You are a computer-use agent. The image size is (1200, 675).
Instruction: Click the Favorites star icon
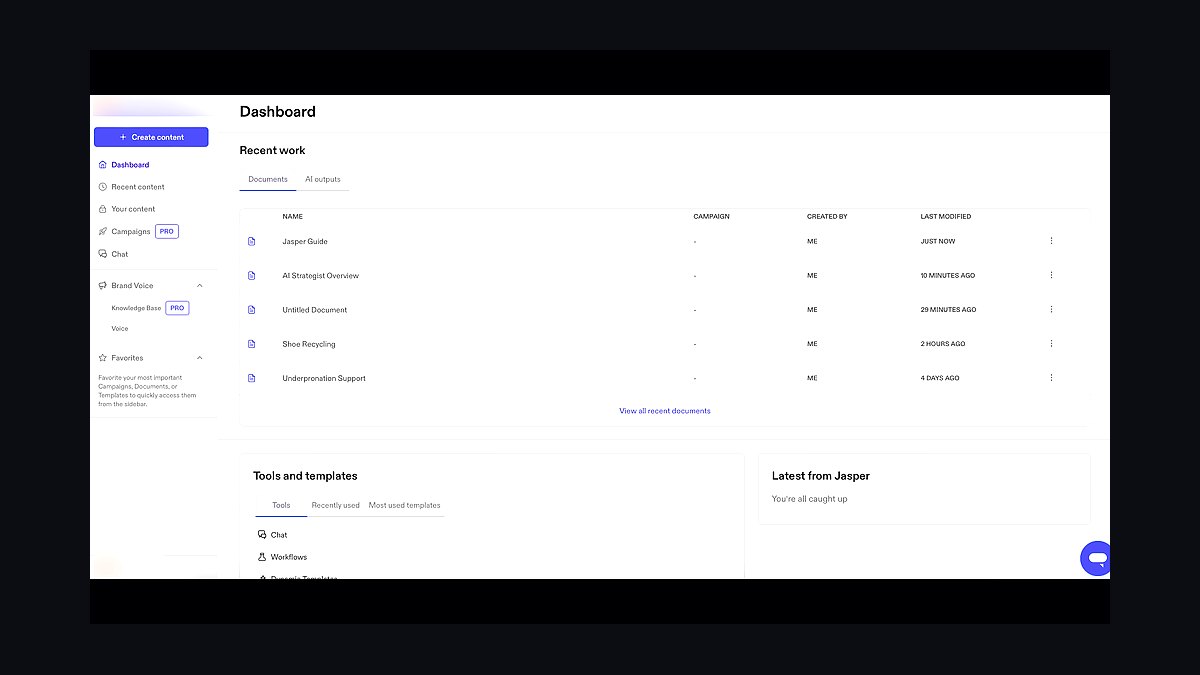tap(102, 358)
